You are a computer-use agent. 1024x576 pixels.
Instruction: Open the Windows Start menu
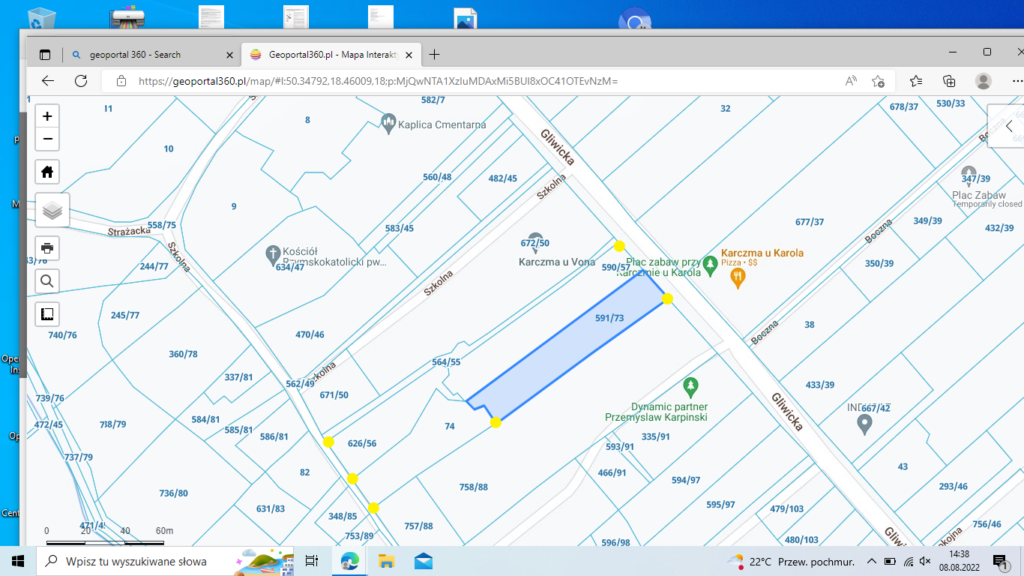click(18, 561)
